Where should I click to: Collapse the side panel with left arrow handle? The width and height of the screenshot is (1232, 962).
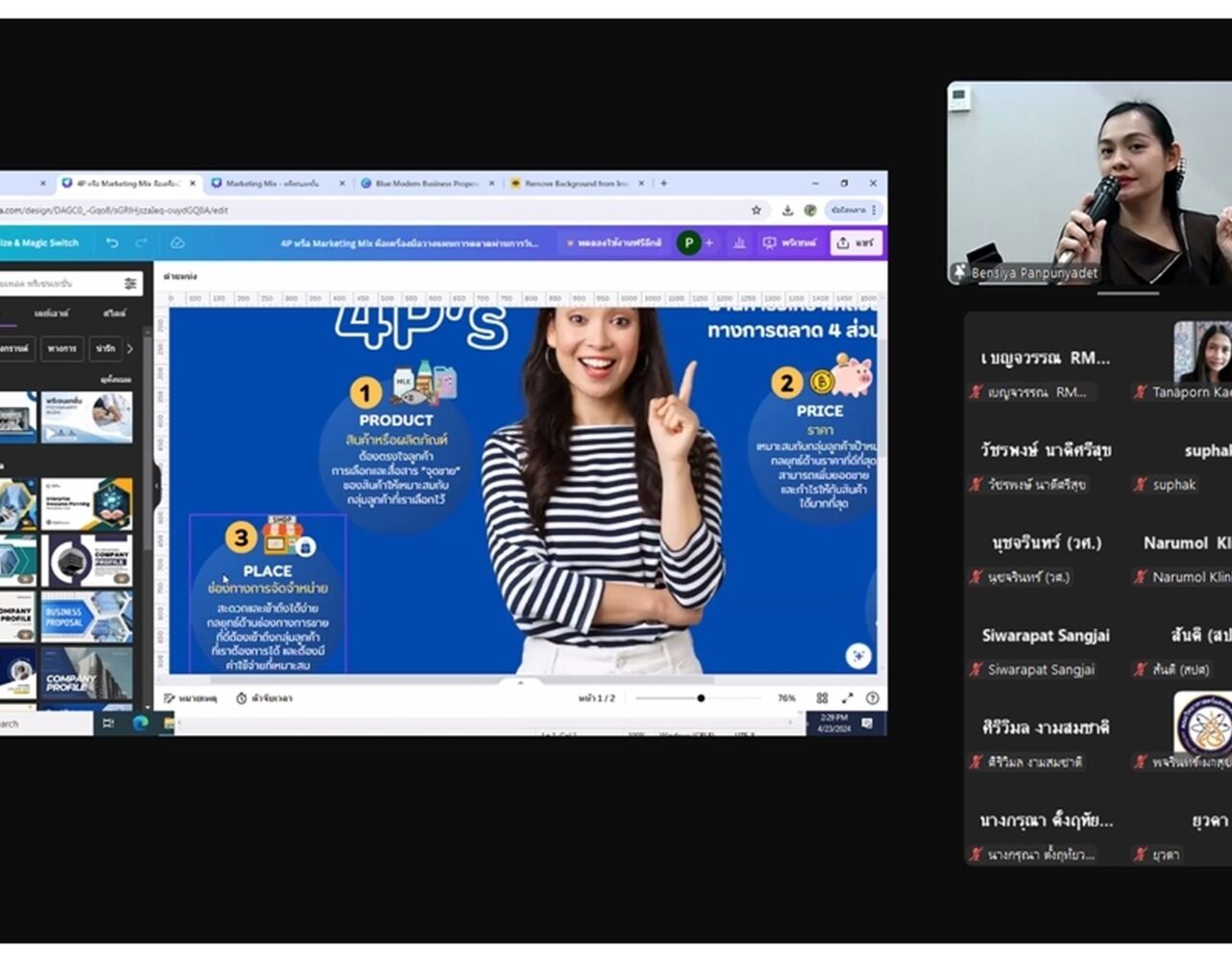[x=156, y=486]
